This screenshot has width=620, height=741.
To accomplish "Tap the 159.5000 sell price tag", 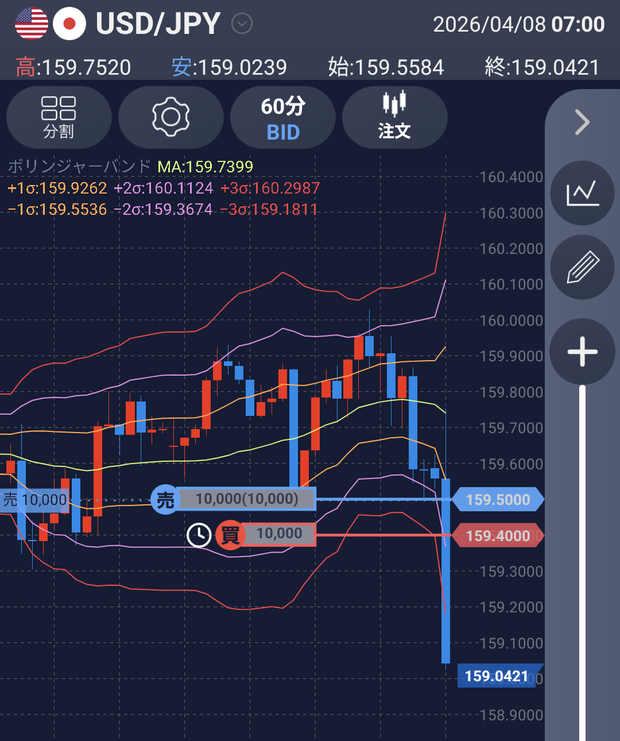I will pos(498,500).
